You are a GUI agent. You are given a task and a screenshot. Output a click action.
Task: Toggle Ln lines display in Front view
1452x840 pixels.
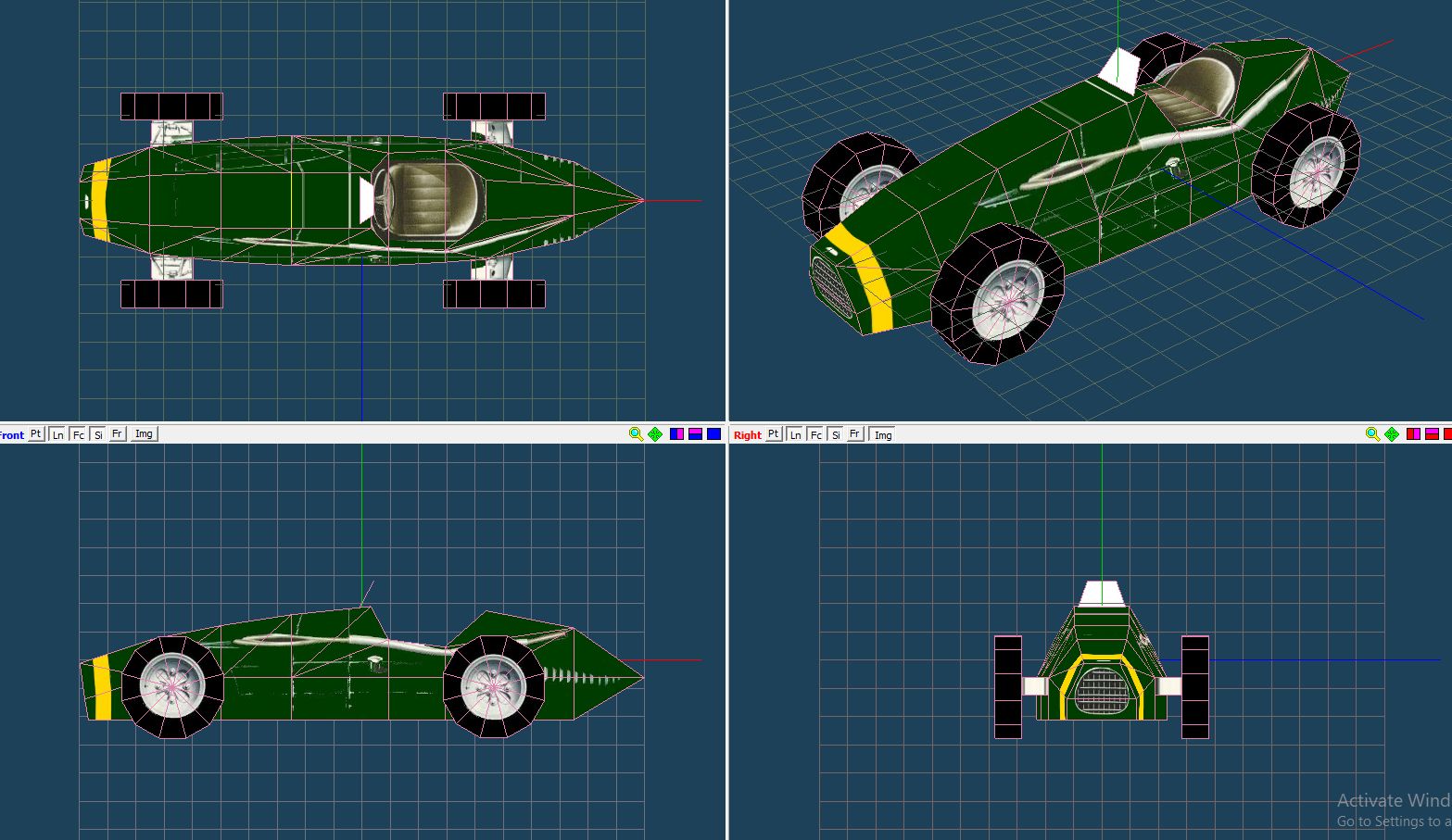point(57,434)
